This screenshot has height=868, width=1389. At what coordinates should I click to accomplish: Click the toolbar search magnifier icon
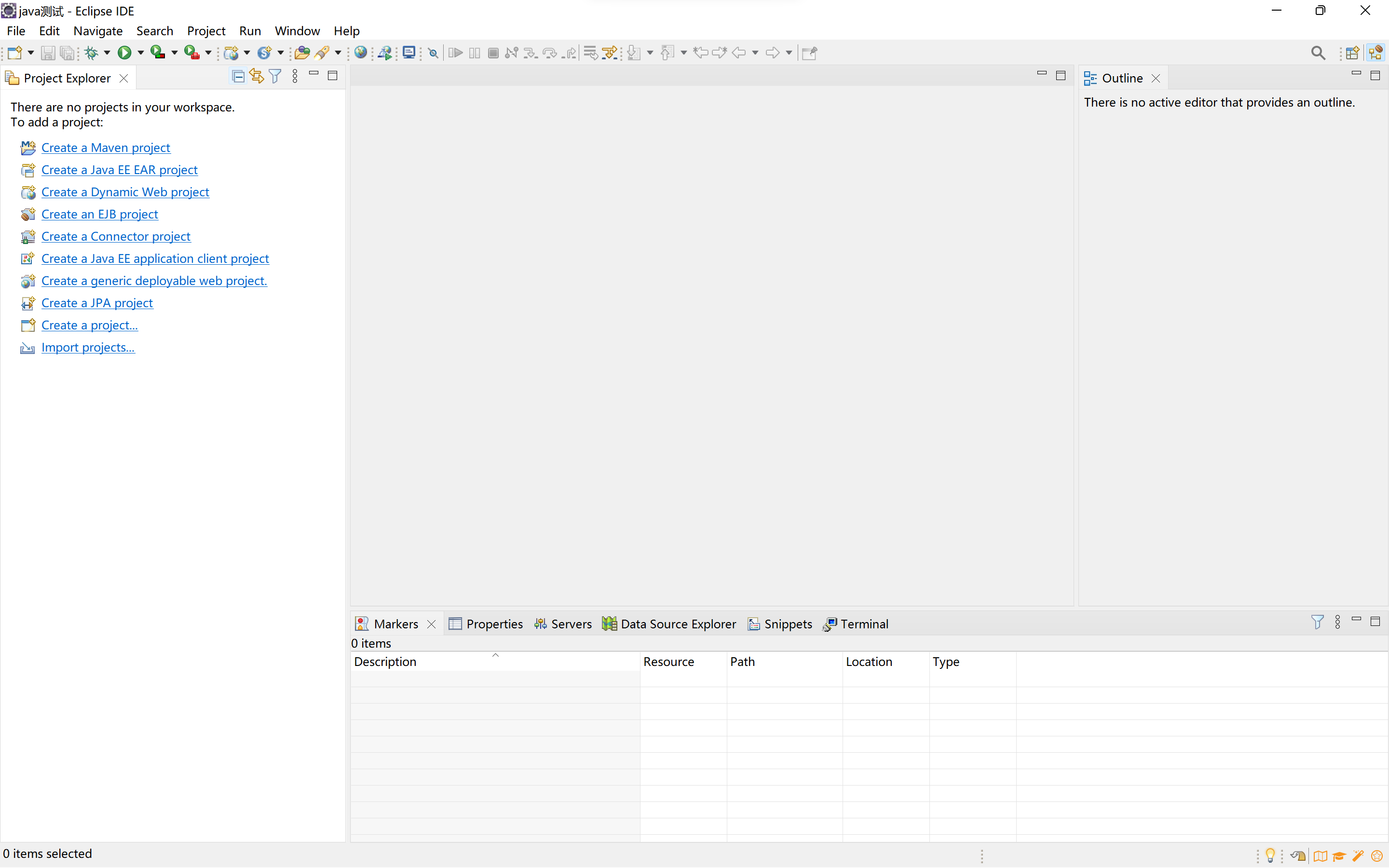pos(1318,53)
